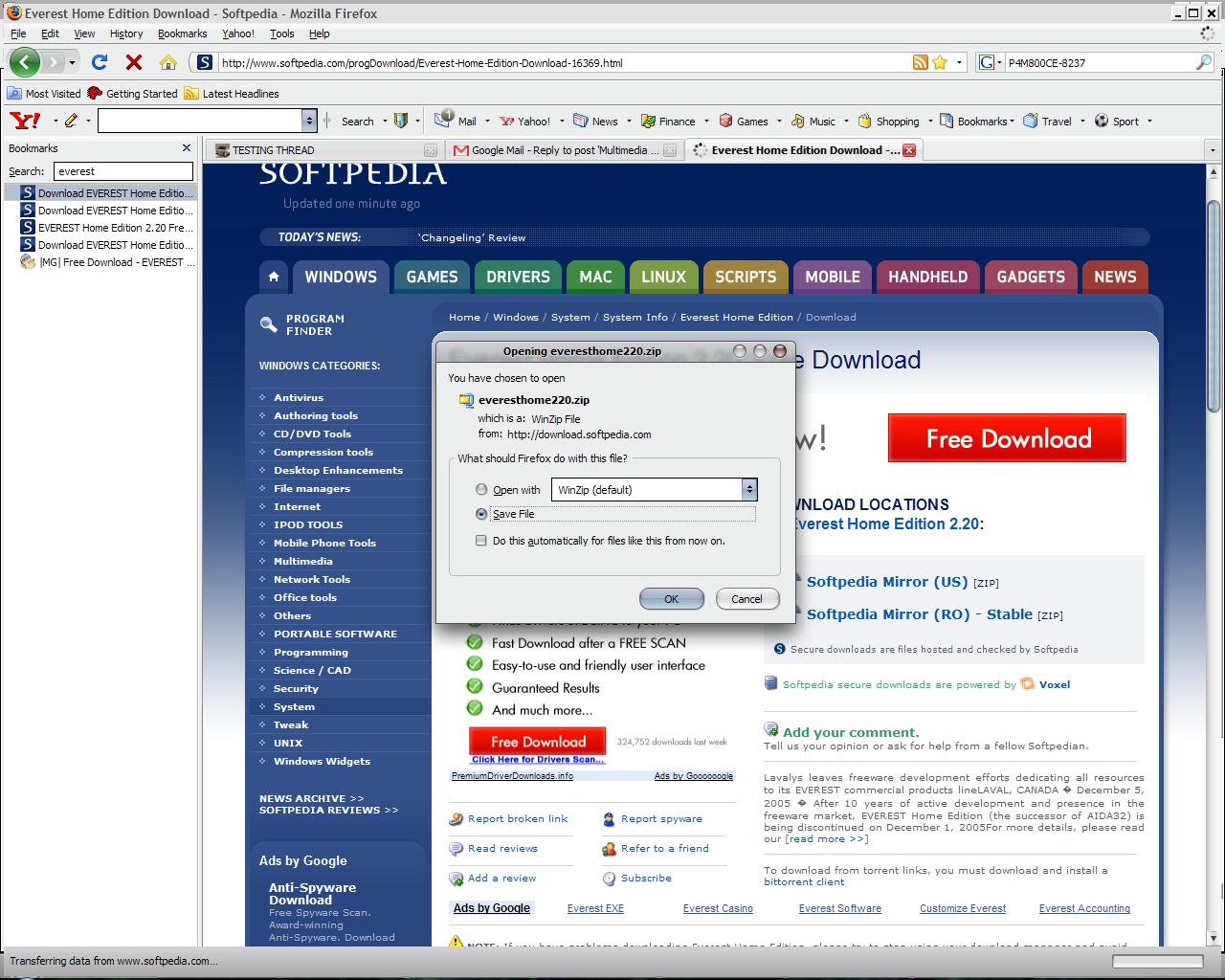Image resolution: width=1225 pixels, height=980 pixels.
Task: Open Shopping on the Yahoo toolbar
Action: point(889,121)
